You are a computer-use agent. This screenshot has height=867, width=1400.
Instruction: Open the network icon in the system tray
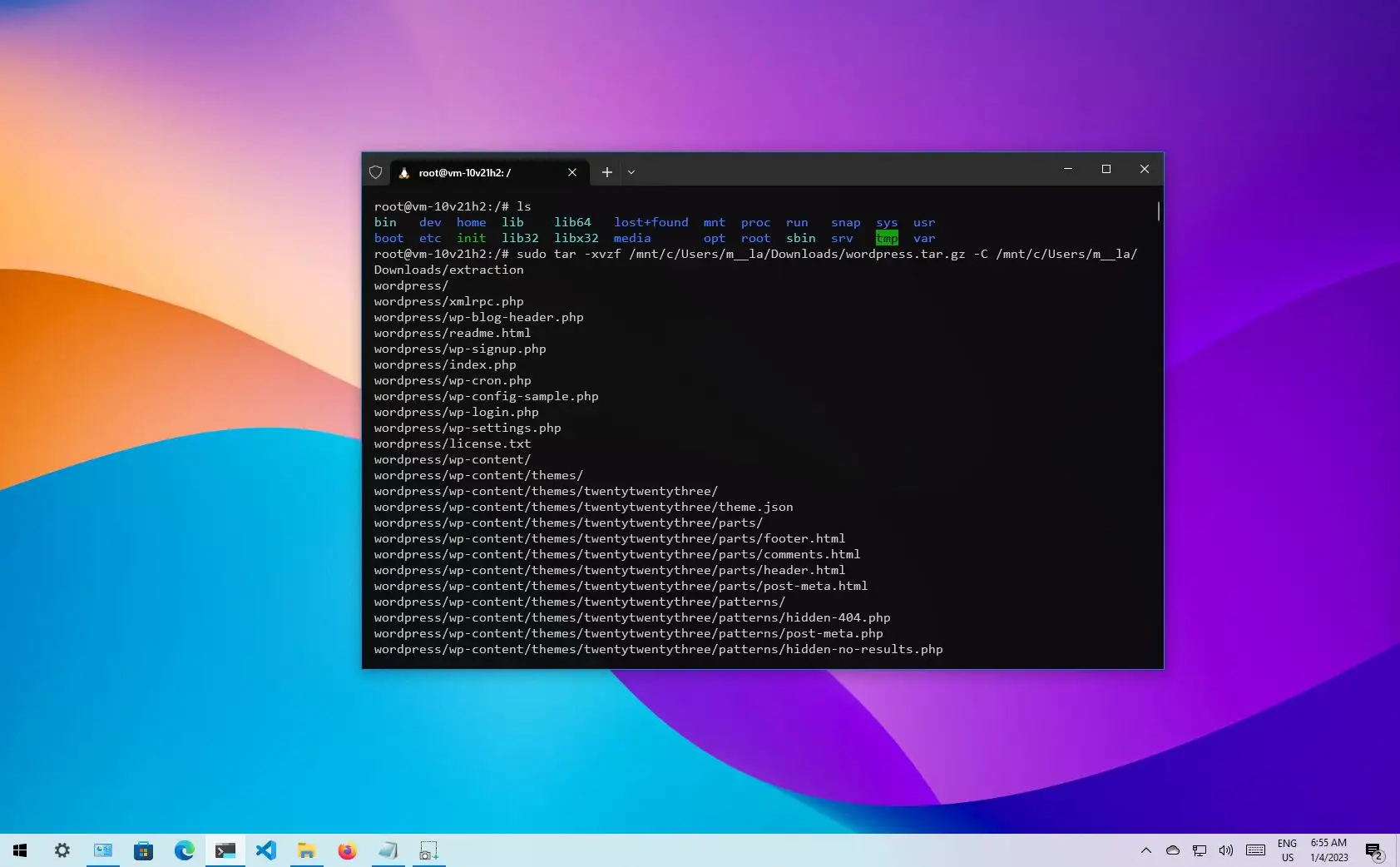[1200, 850]
